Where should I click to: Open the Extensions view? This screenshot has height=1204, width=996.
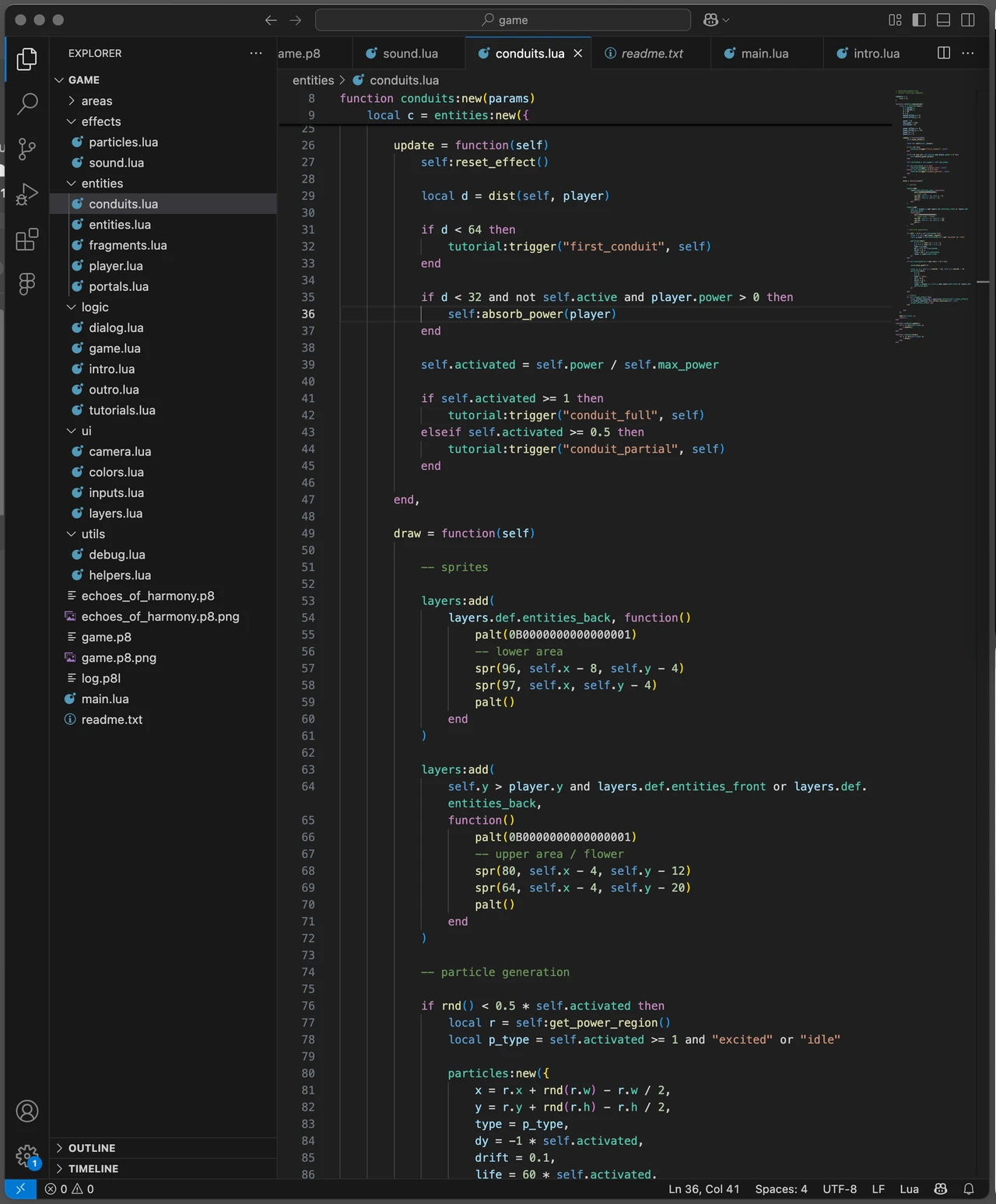point(27,239)
